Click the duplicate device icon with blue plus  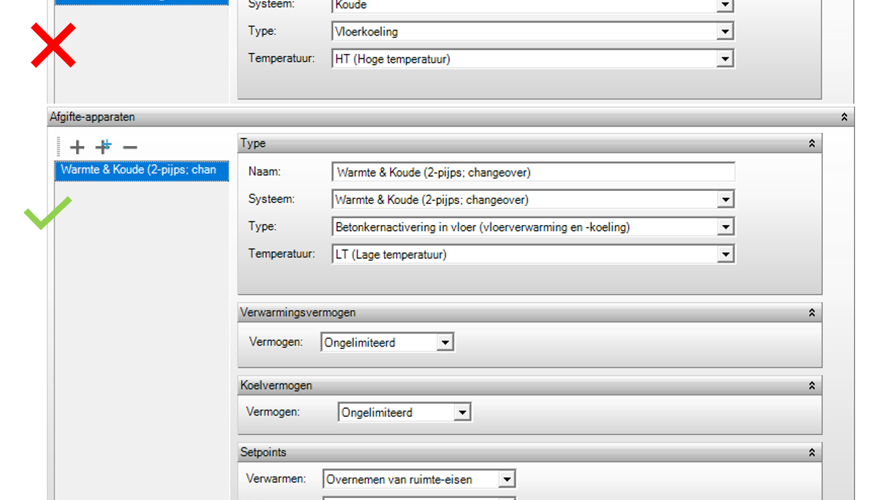click(x=103, y=147)
